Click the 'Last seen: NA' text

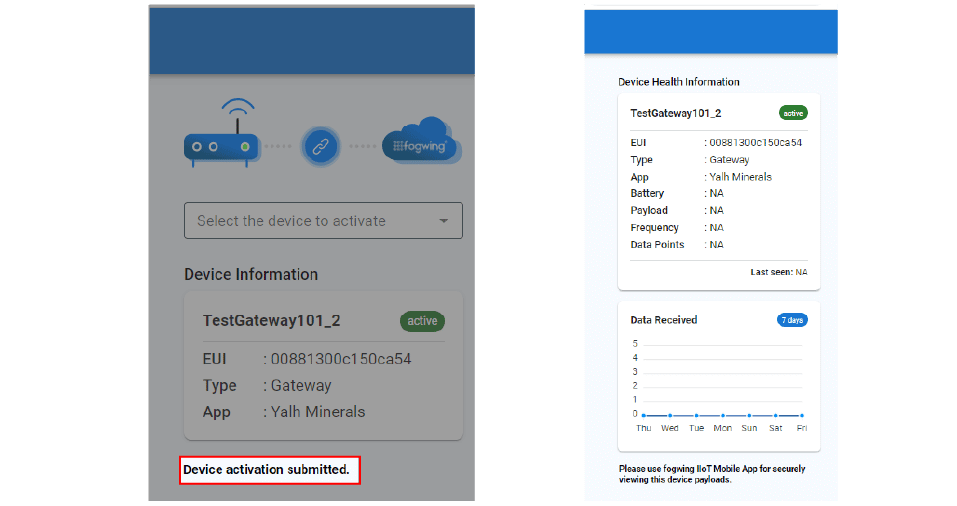pyautogui.click(x=779, y=272)
